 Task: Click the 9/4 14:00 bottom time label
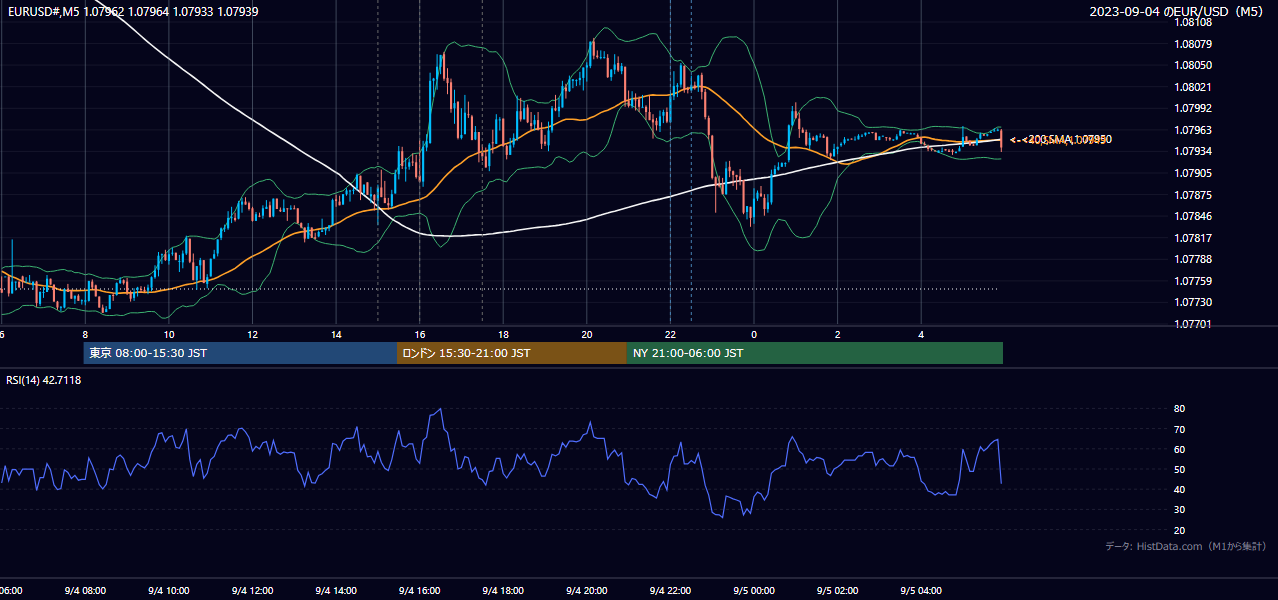(335, 591)
